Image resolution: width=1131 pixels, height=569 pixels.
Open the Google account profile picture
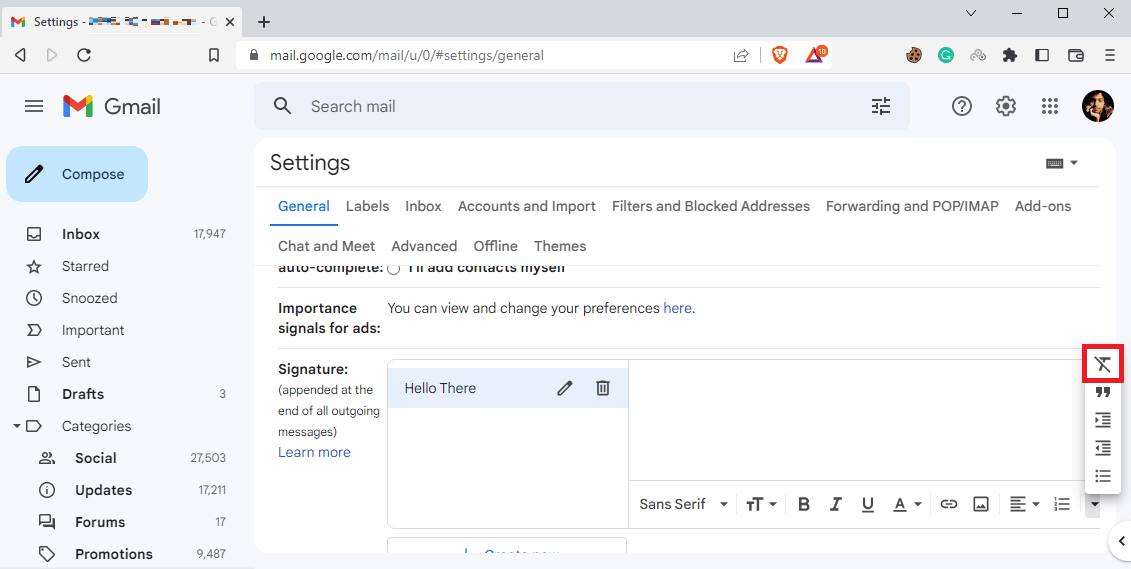(1097, 106)
